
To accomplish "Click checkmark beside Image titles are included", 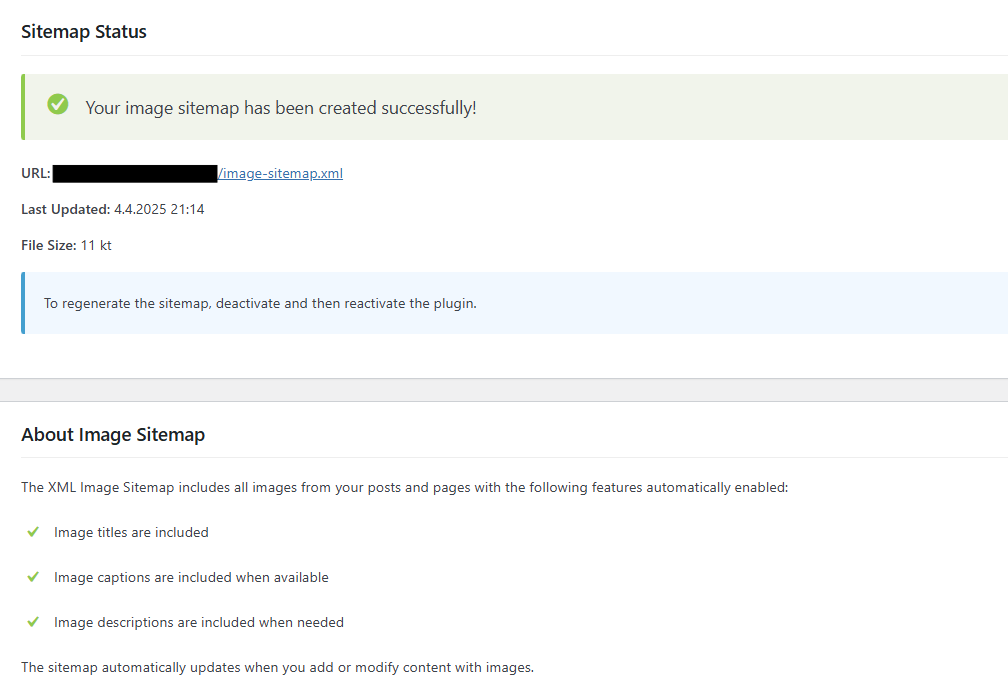I will pos(33,532).
